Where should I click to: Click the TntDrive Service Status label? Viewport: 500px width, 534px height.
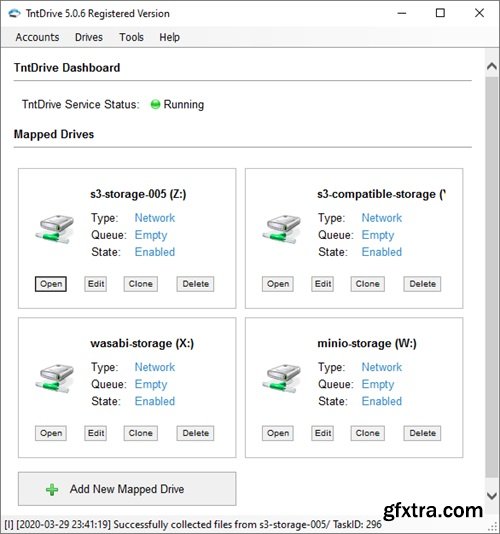(x=81, y=104)
